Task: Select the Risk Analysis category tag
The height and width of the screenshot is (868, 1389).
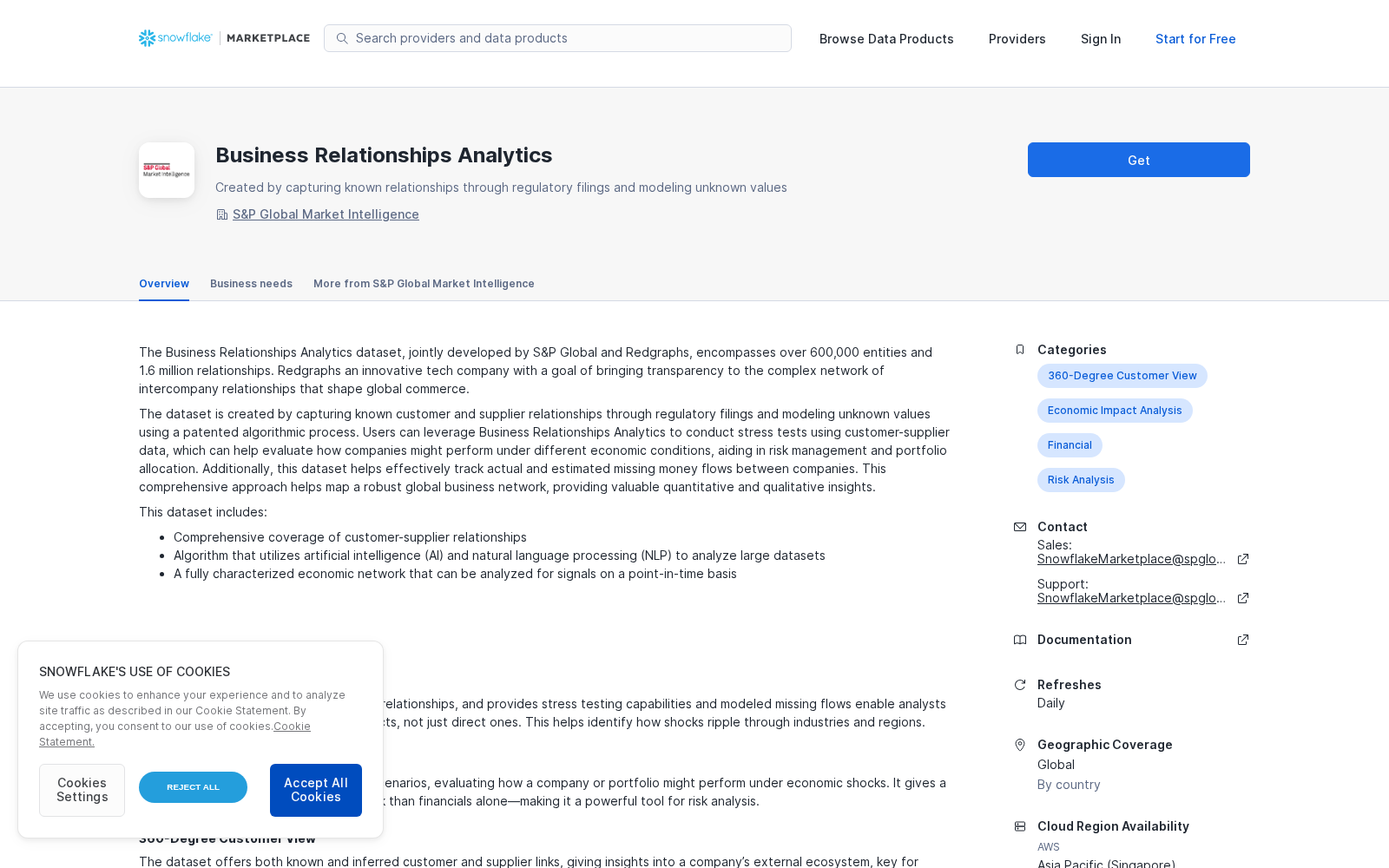Action: tap(1081, 480)
